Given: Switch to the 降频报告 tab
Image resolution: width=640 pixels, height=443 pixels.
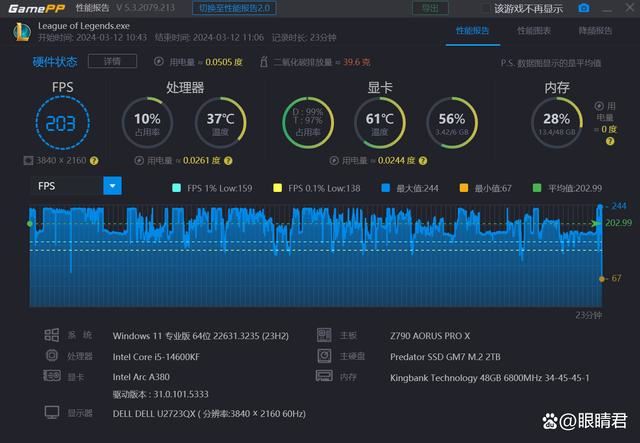Looking at the screenshot, I should (x=595, y=31).
